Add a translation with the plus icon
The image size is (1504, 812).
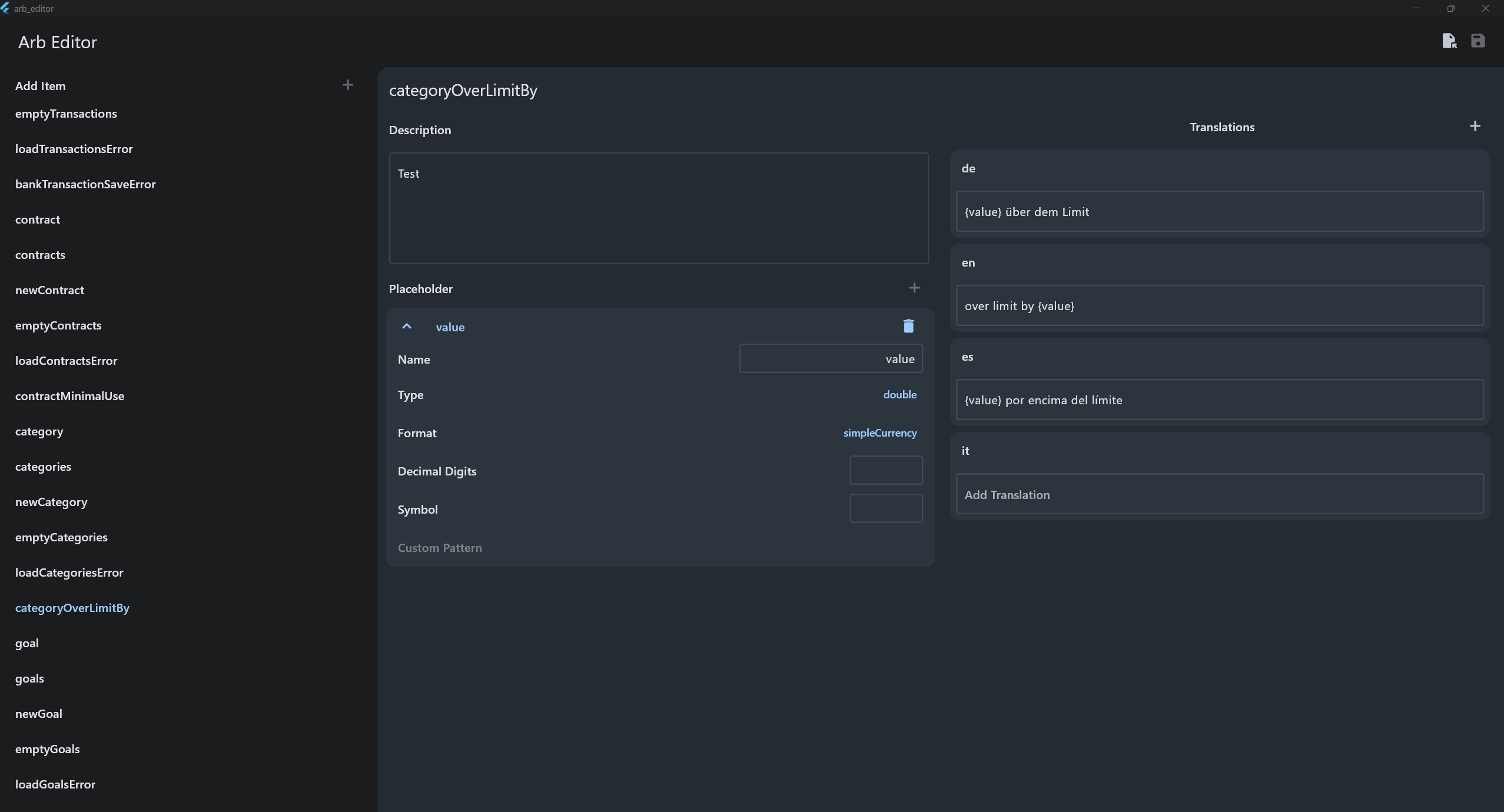coord(1475,127)
